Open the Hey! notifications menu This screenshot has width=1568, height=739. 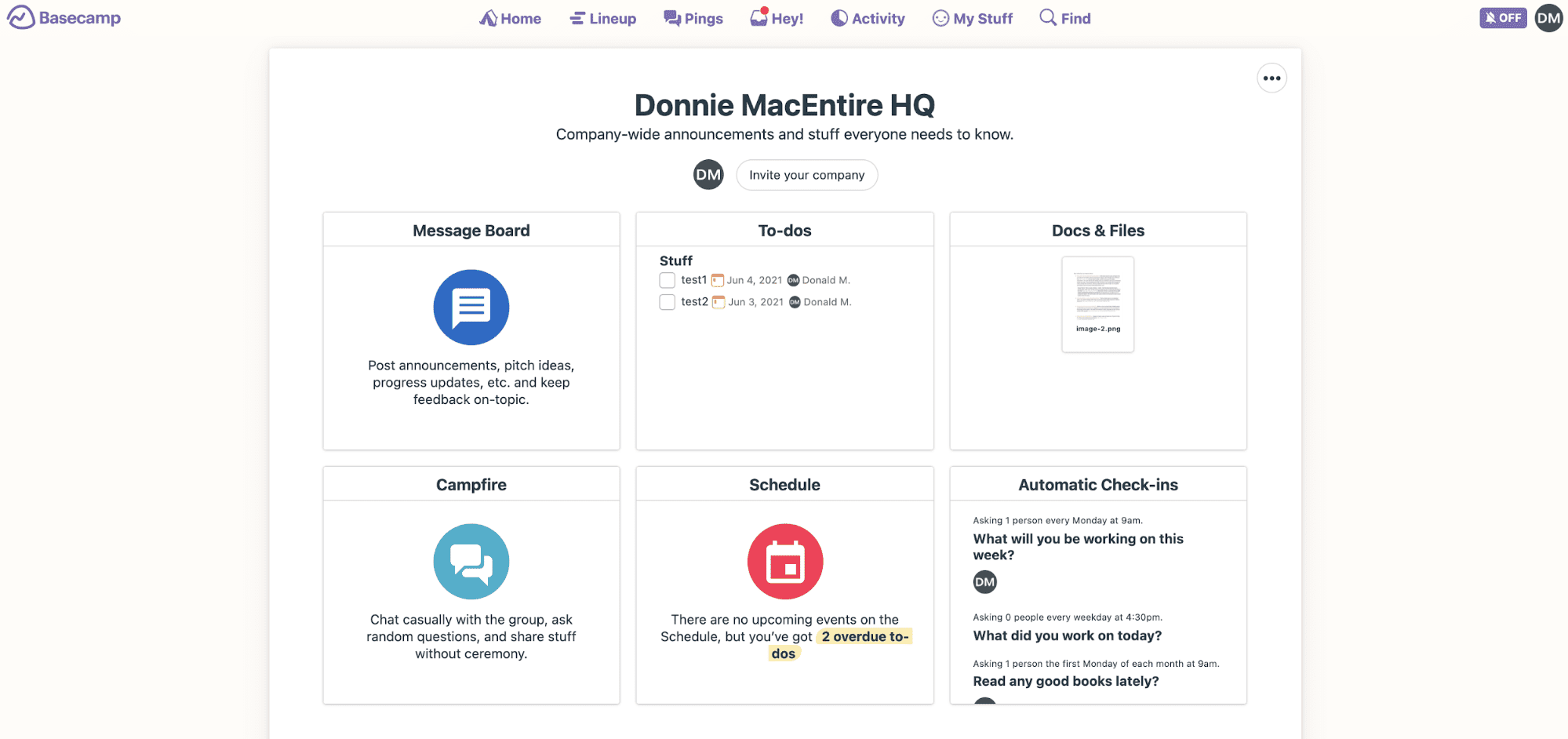[777, 18]
